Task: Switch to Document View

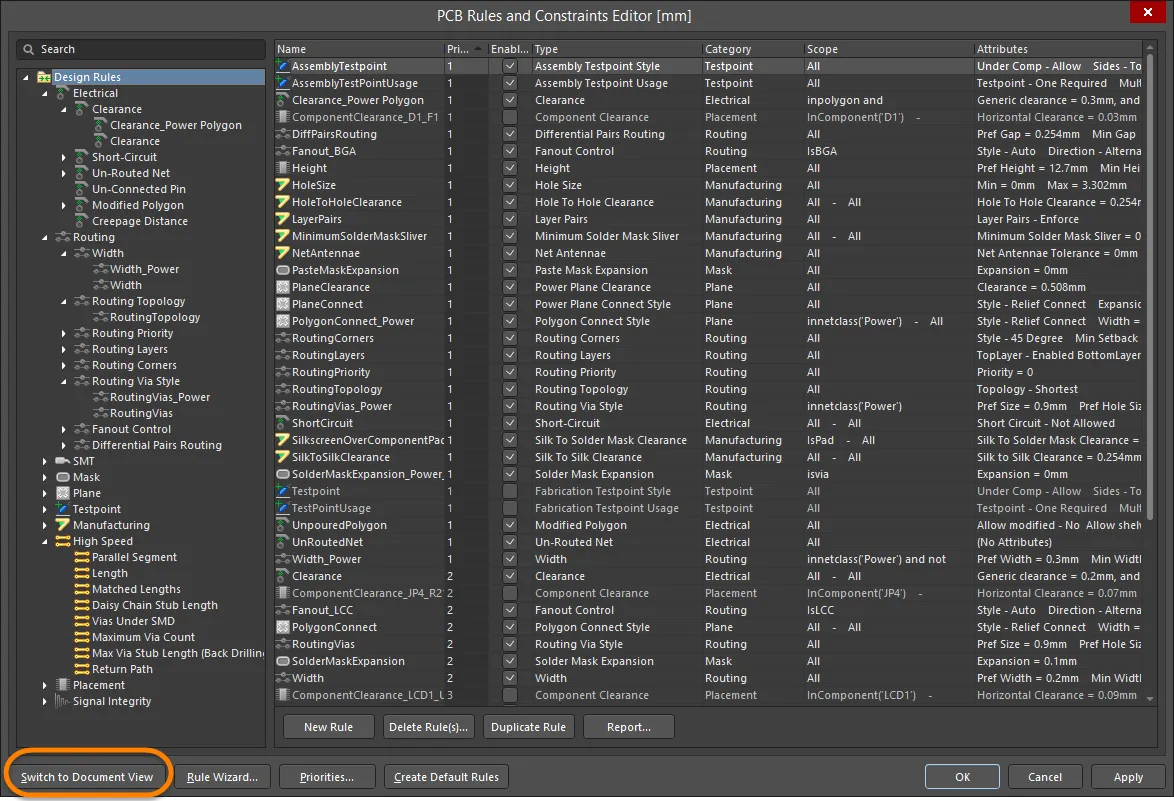Action: coord(87,777)
